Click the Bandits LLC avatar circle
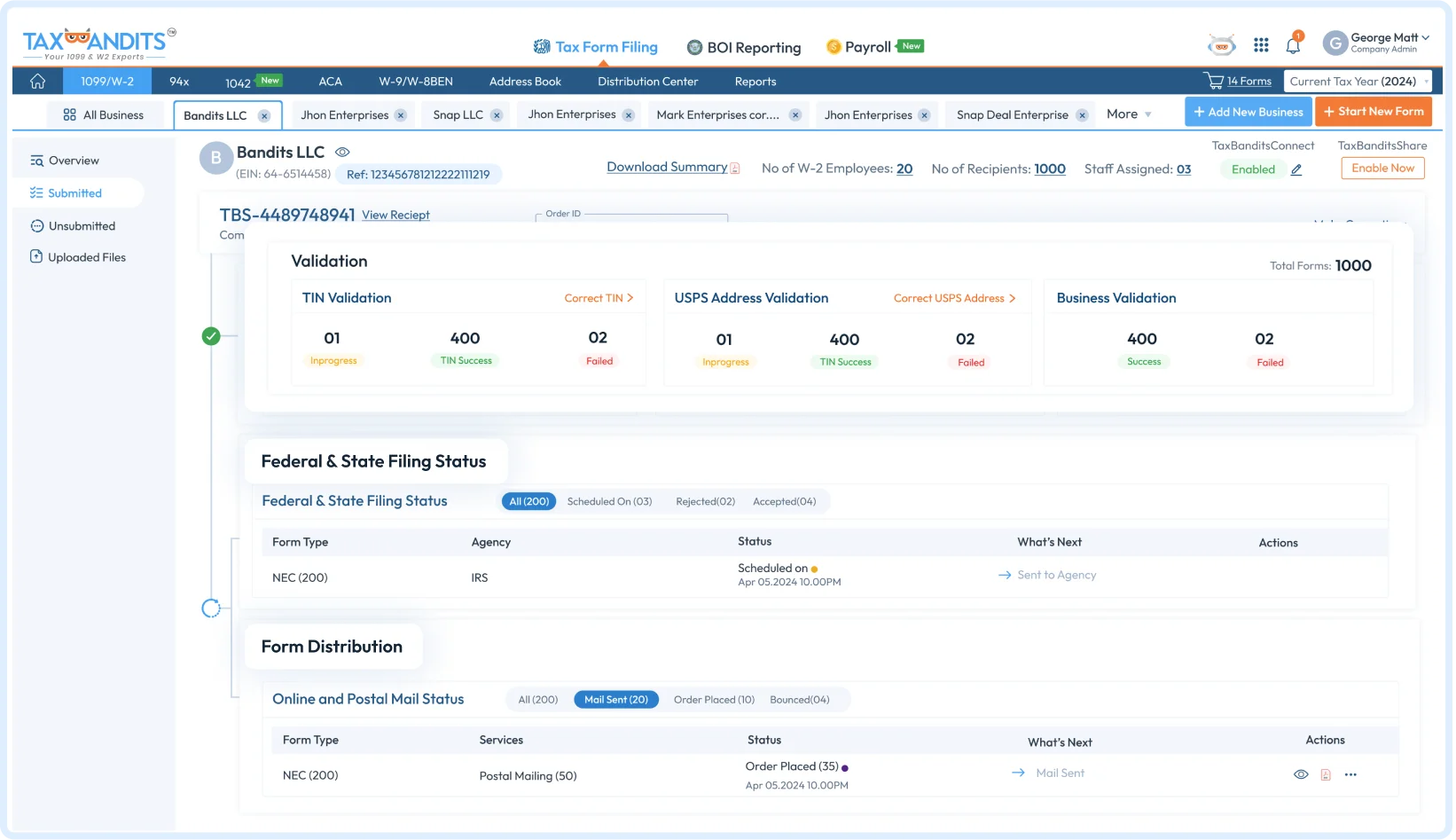Image resolution: width=1456 pixels, height=840 pixels. (x=216, y=159)
